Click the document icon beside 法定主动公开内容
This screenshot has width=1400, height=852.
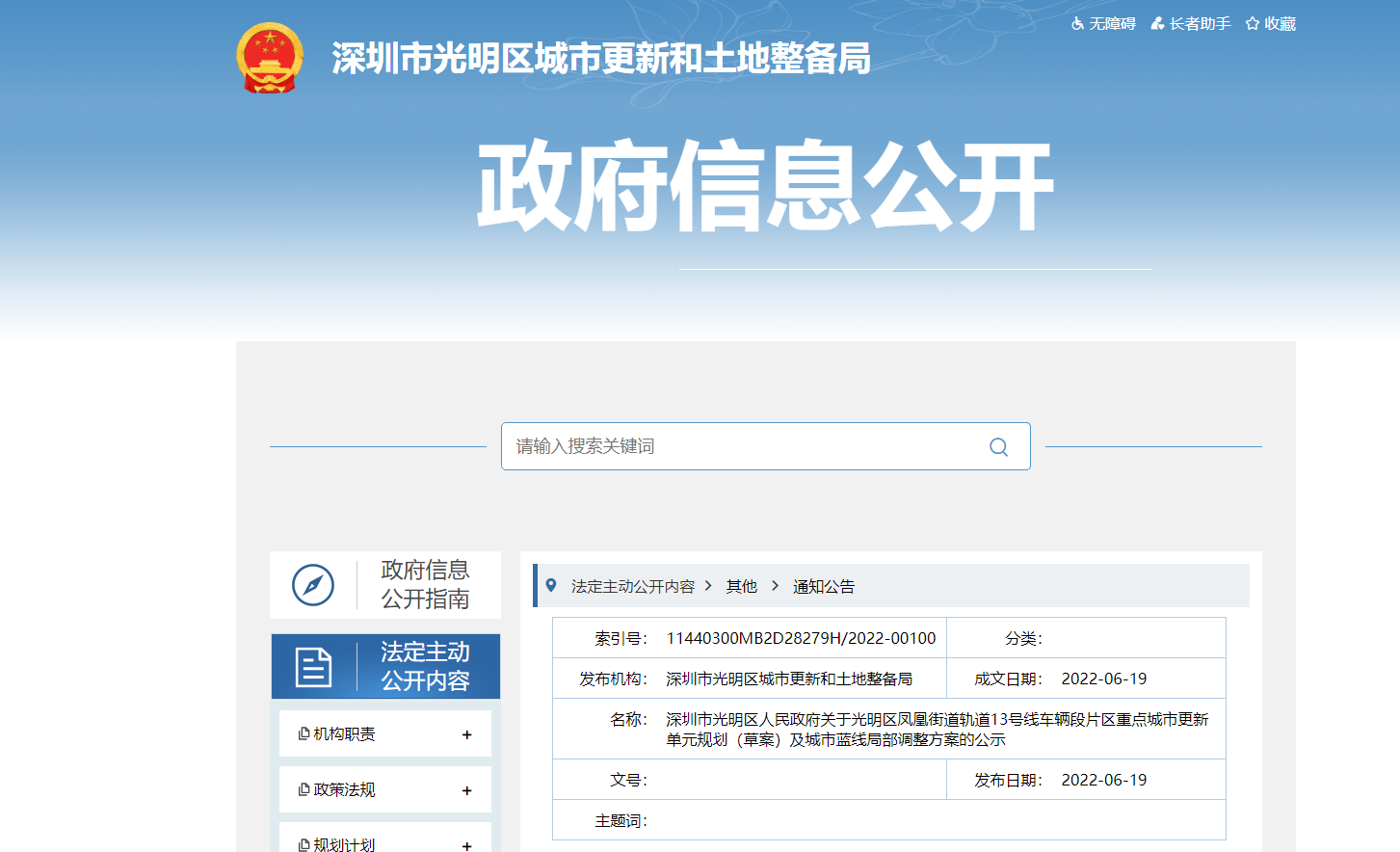[x=313, y=667]
